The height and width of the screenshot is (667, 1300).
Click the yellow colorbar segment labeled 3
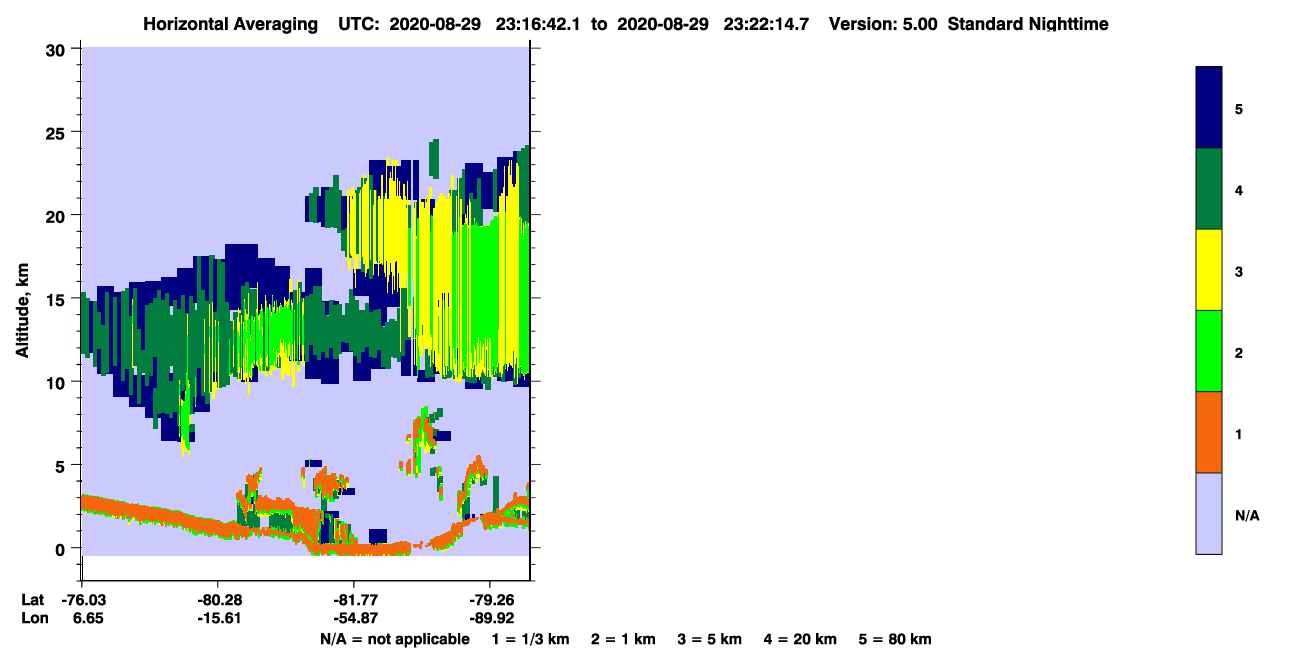(x=1209, y=270)
